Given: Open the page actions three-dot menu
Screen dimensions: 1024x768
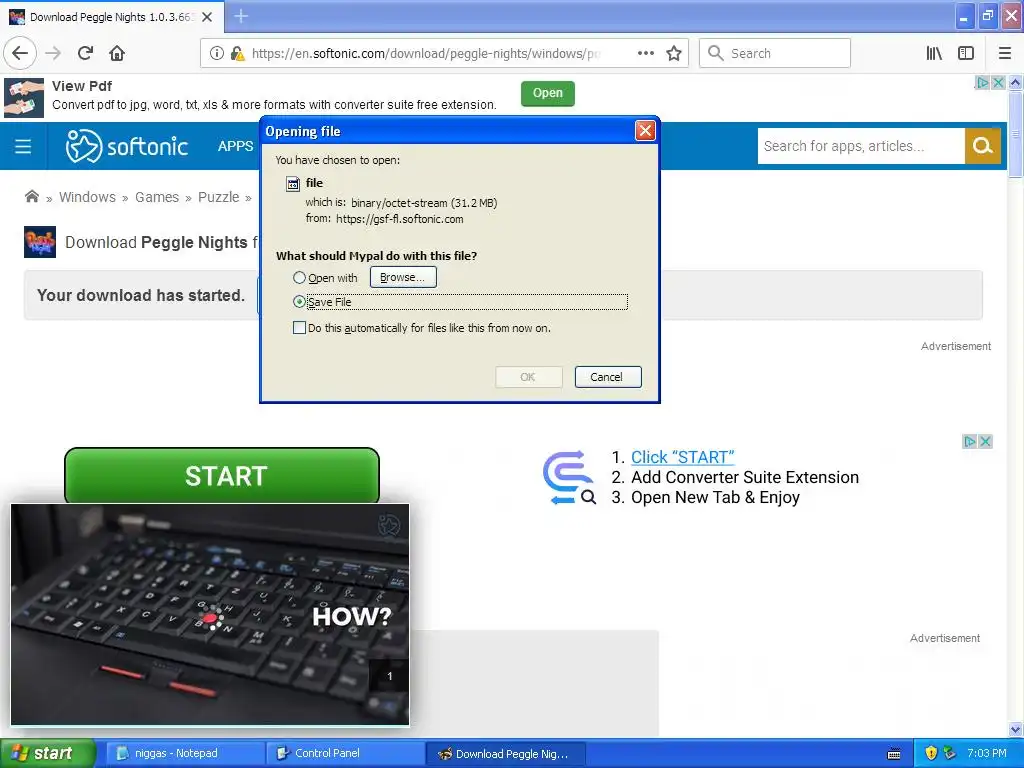Looking at the screenshot, I should [x=646, y=54].
